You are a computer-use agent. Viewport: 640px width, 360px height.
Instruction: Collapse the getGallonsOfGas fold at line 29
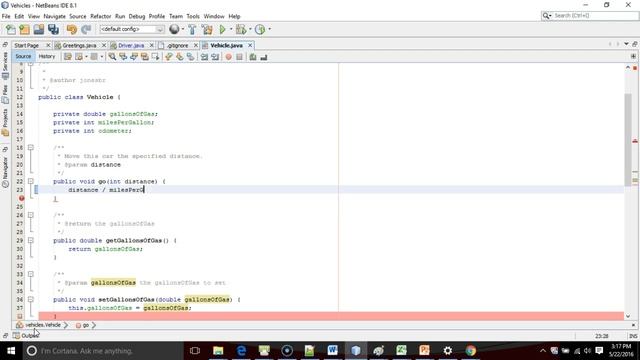(x=31, y=240)
